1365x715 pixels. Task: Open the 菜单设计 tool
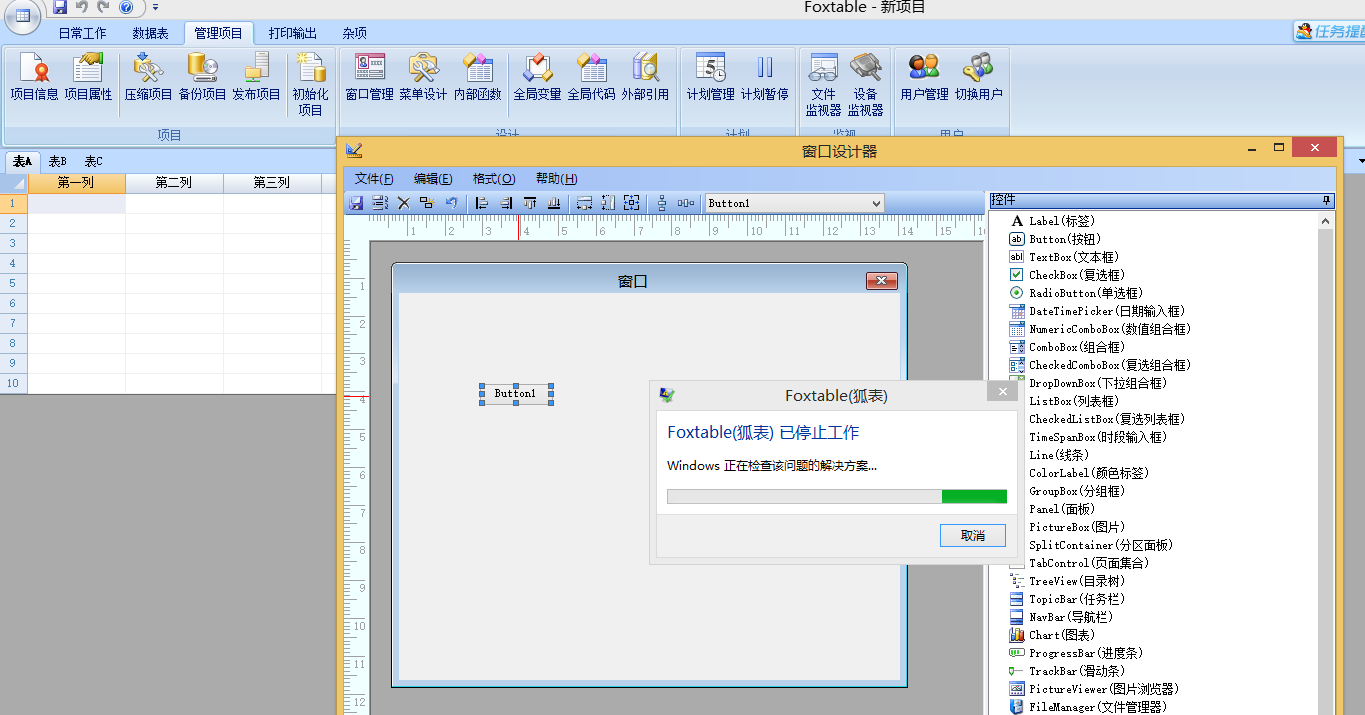423,76
